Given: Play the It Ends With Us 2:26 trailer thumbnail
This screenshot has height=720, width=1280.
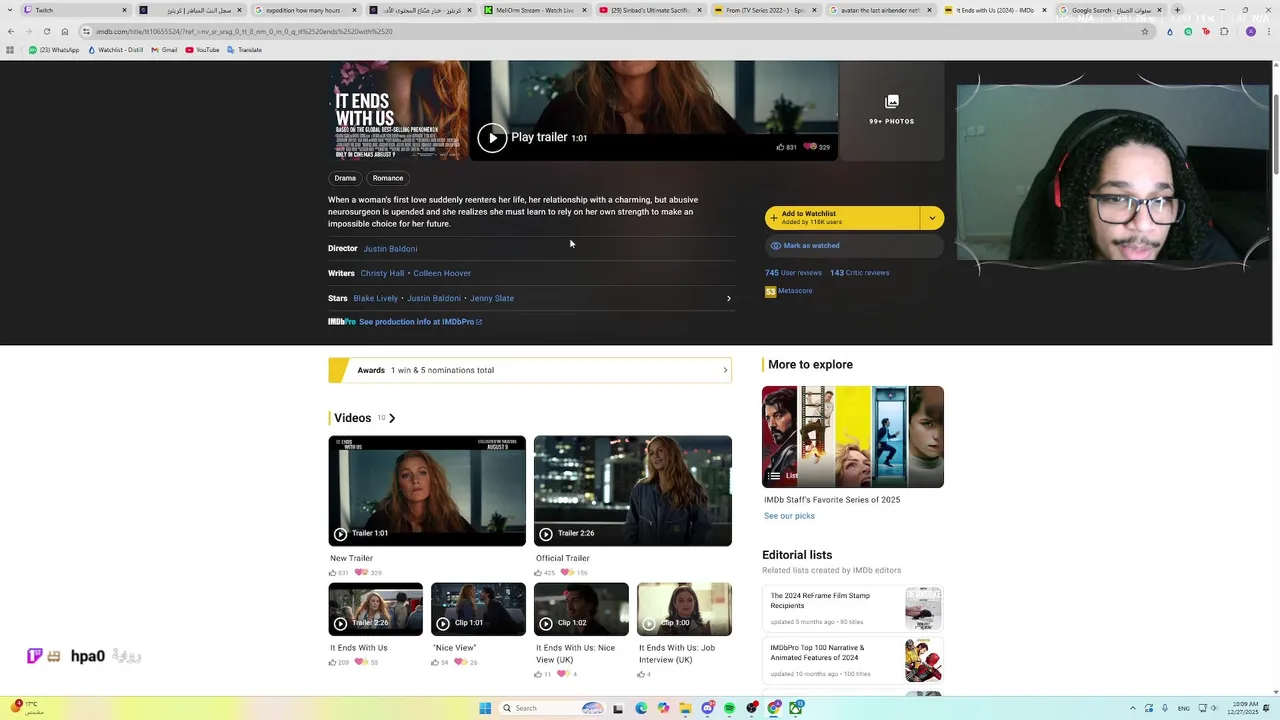Looking at the screenshot, I should pos(376,609).
